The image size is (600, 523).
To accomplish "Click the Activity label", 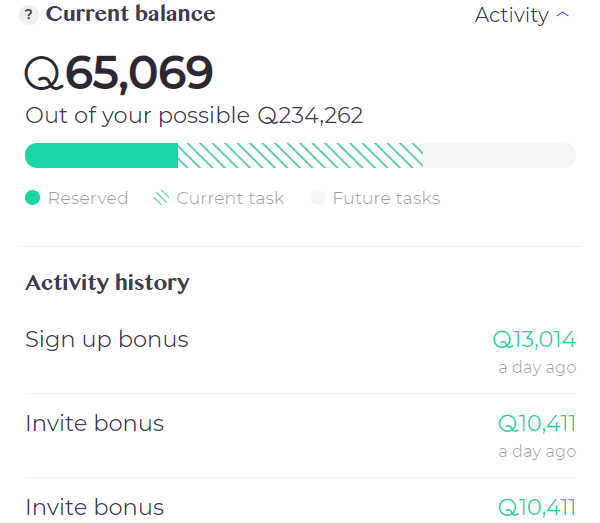I will (512, 15).
